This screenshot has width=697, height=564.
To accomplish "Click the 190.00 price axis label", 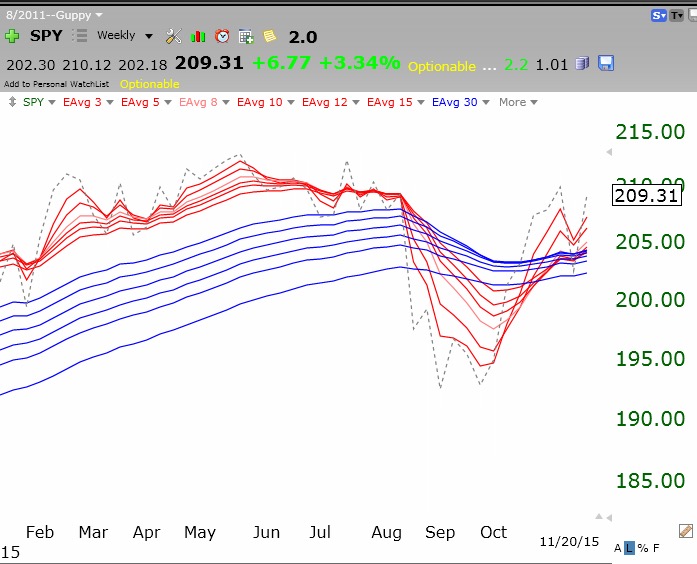I will pos(650,419).
